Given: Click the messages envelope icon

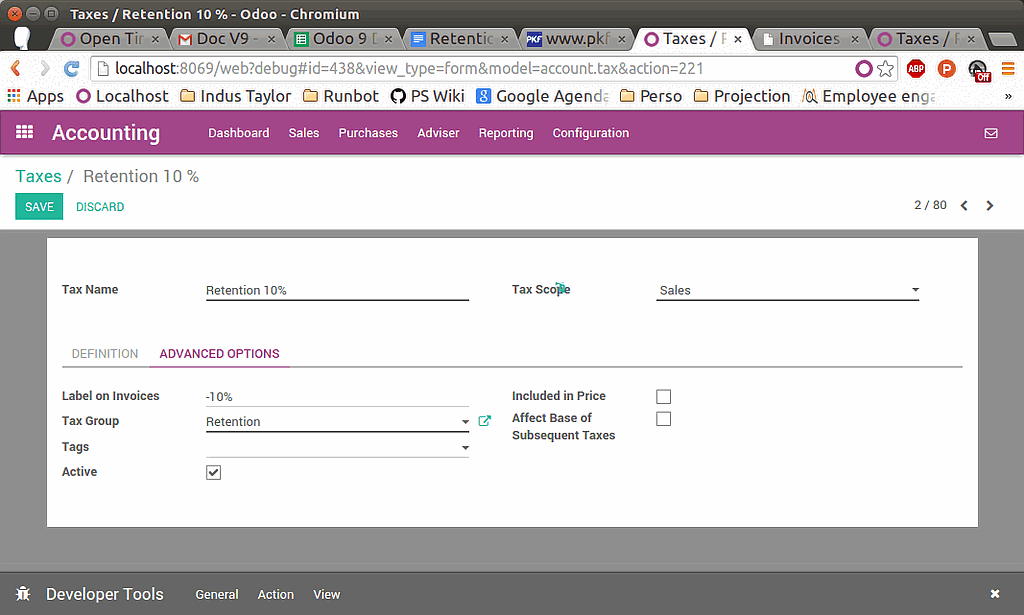Looking at the screenshot, I should (991, 133).
